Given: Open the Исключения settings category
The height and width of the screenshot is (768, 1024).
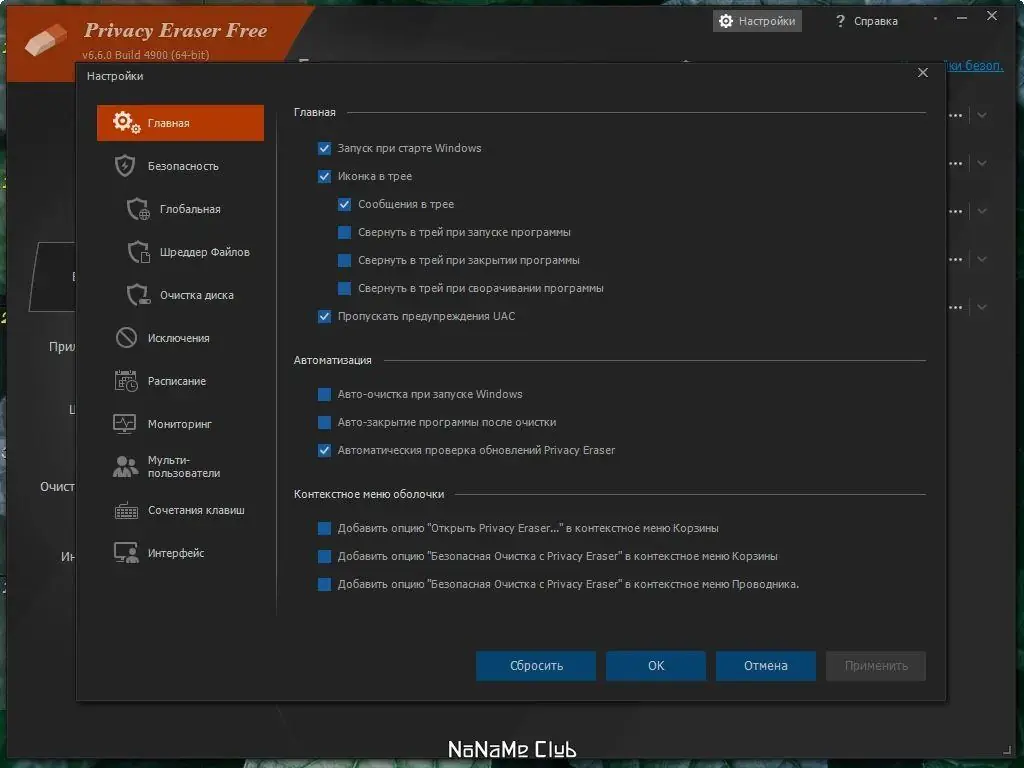Looking at the screenshot, I should [180, 338].
